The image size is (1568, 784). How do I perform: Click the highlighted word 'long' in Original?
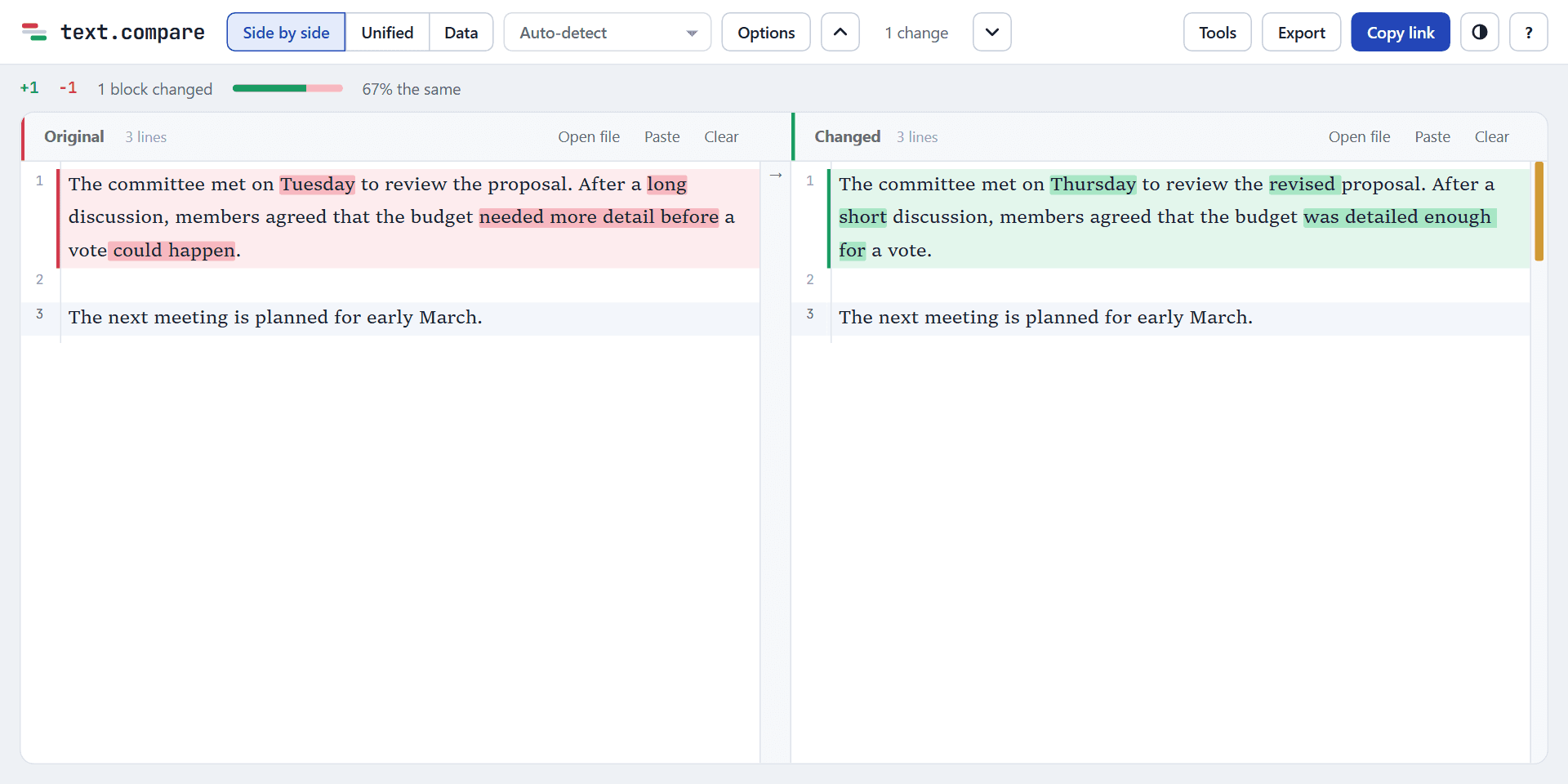click(x=666, y=185)
